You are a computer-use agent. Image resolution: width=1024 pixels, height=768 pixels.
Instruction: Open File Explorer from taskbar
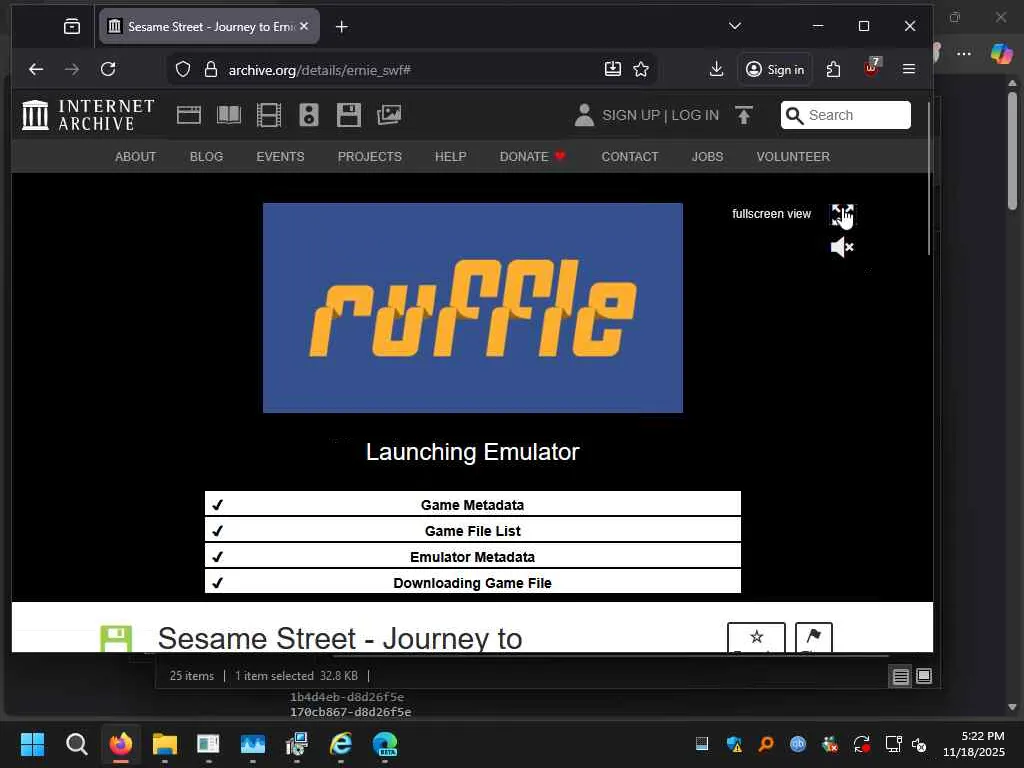(x=165, y=744)
